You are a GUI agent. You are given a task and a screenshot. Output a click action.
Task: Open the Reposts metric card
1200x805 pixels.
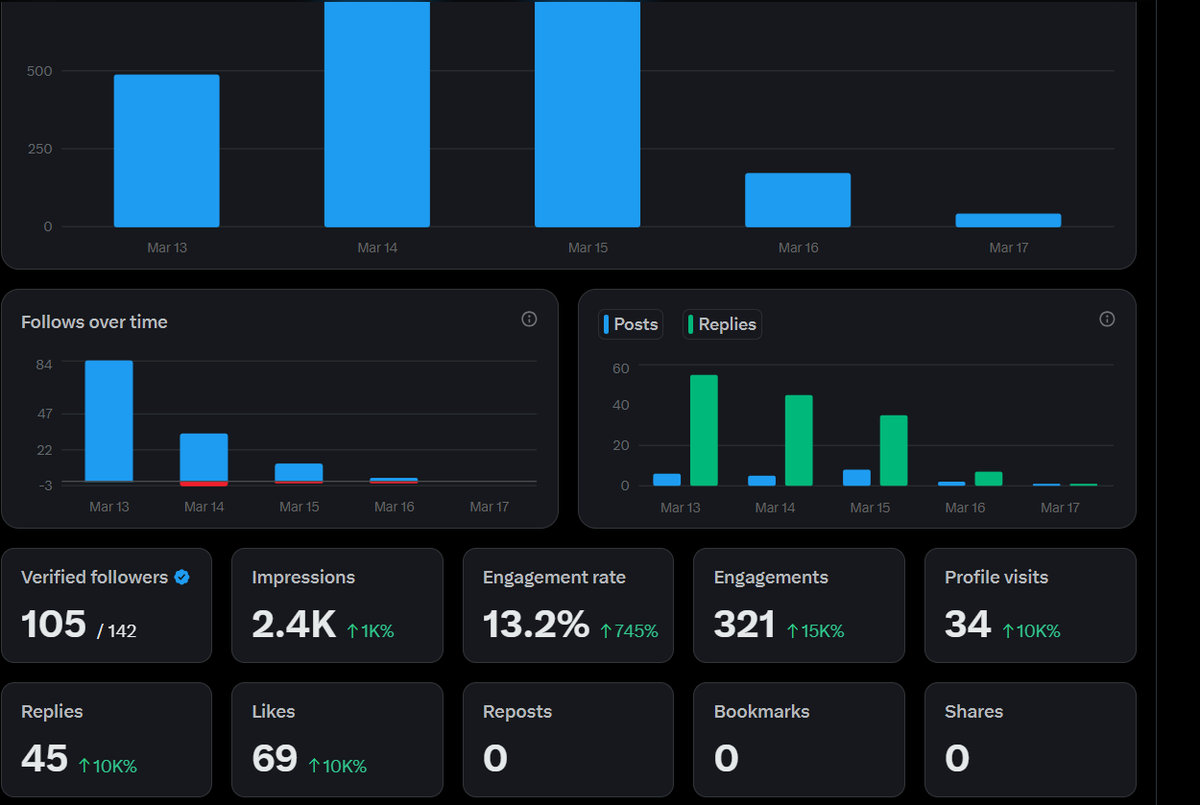568,740
